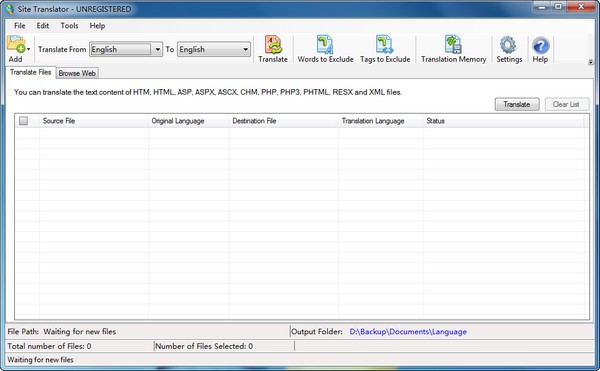
Task: Switch to the Browse Web tab
Action: click(77, 73)
